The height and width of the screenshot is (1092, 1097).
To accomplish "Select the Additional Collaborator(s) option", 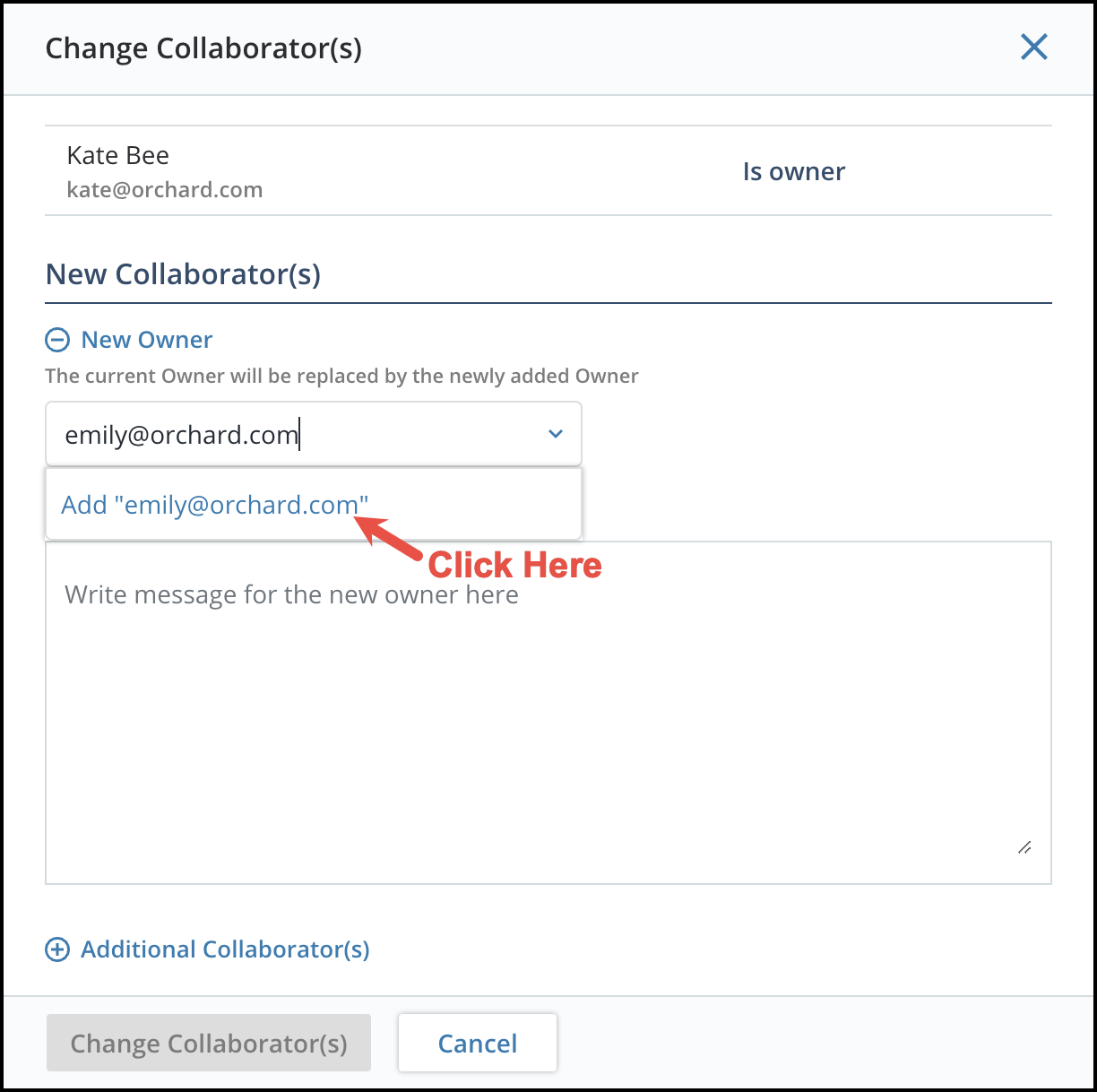I will [225, 949].
